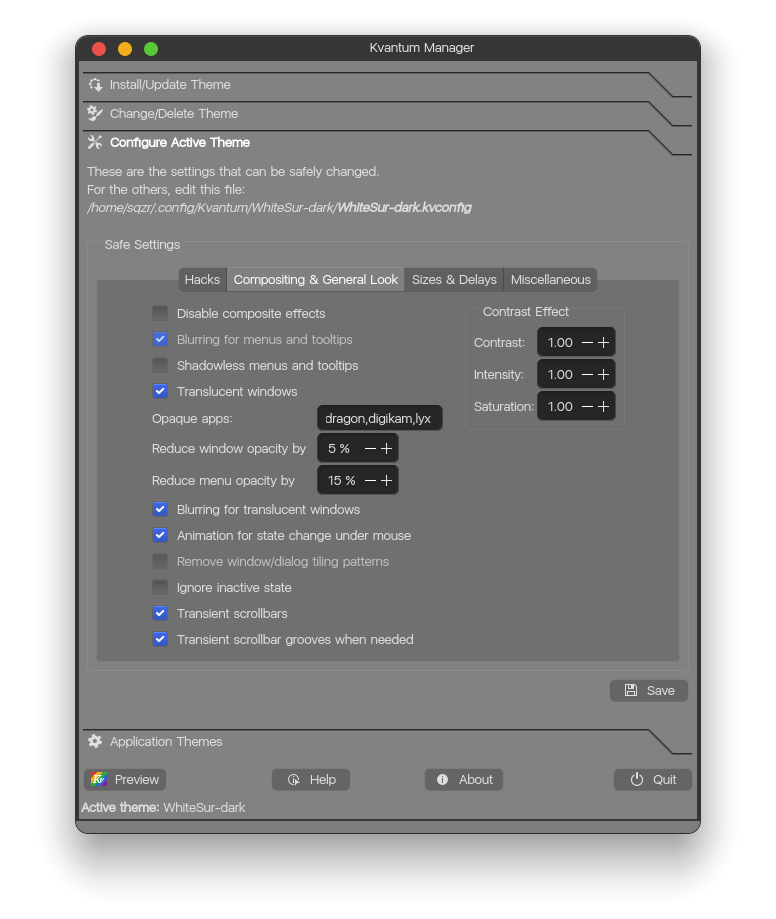
Task: Increase Reduce menu opacity with plus
Action: [386, 481]
